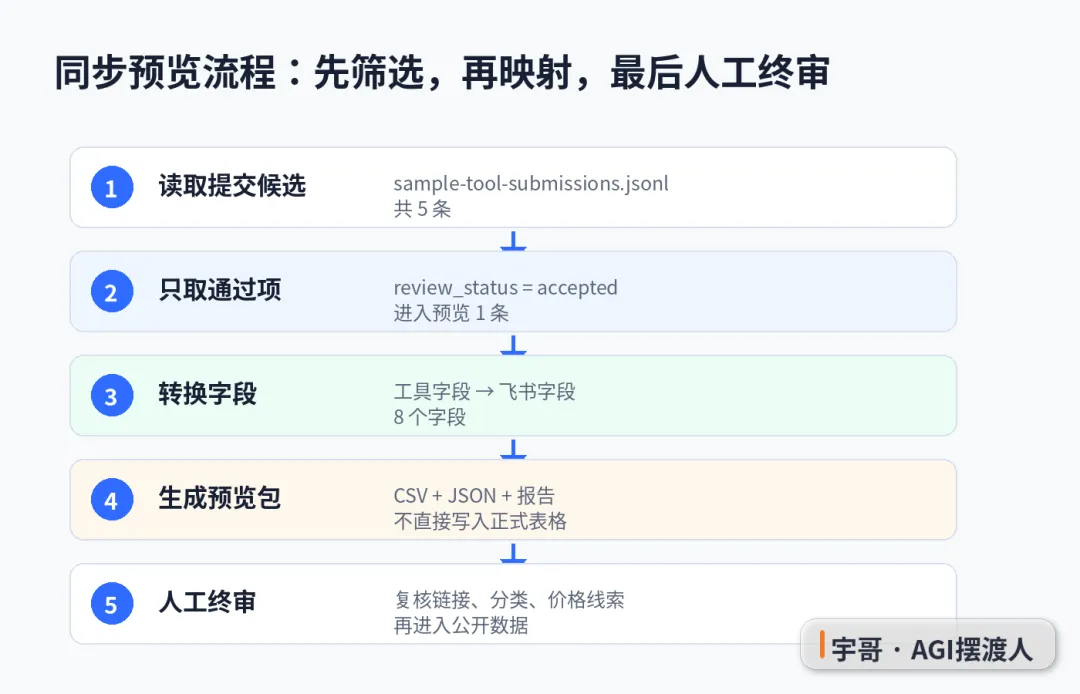Click the arrow between steps 2 and 3
Viewport: 1080px width, 694px height.
pos(513,344)
